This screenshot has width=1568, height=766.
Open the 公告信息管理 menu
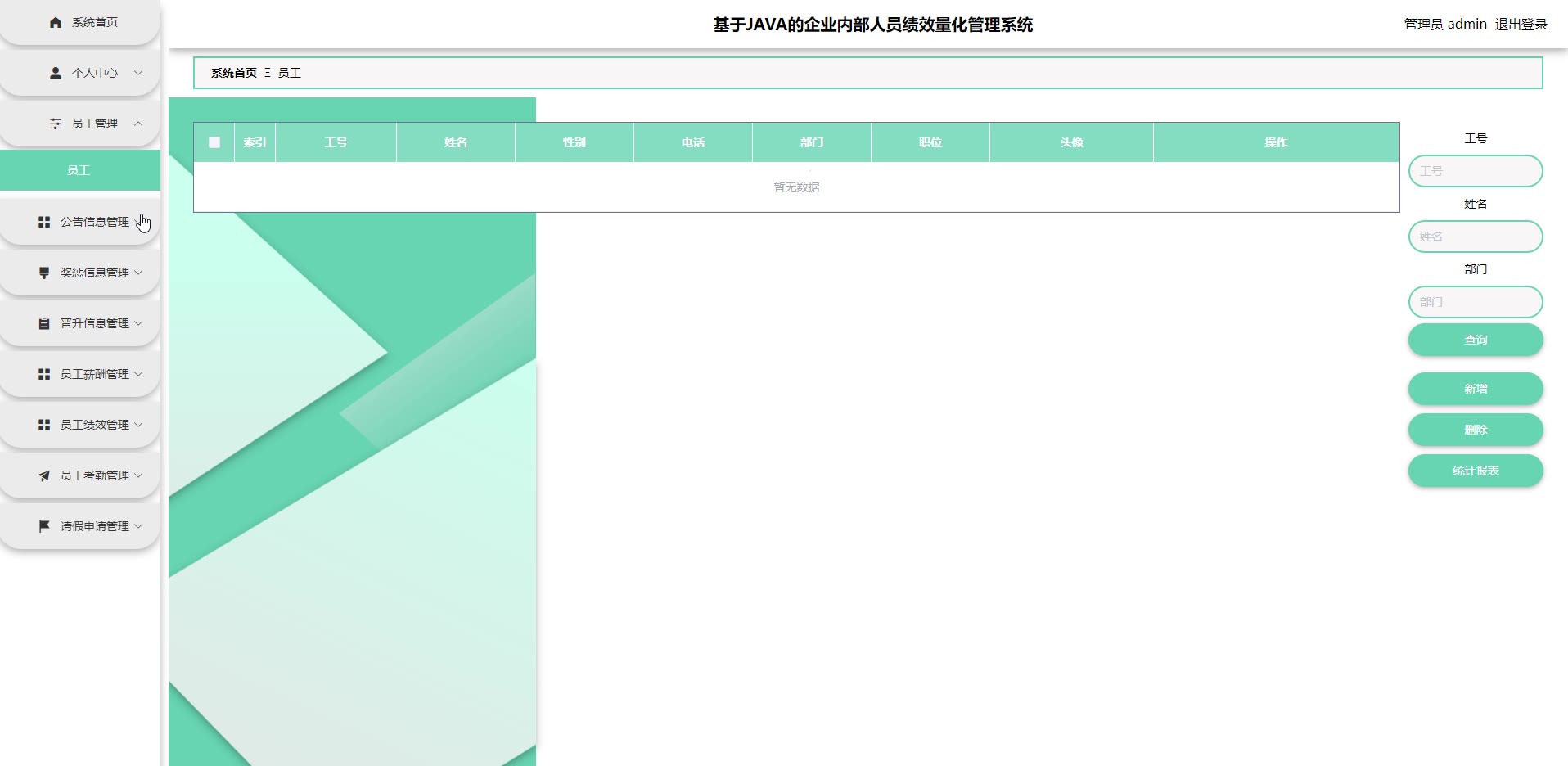click(x=79, y=222)
